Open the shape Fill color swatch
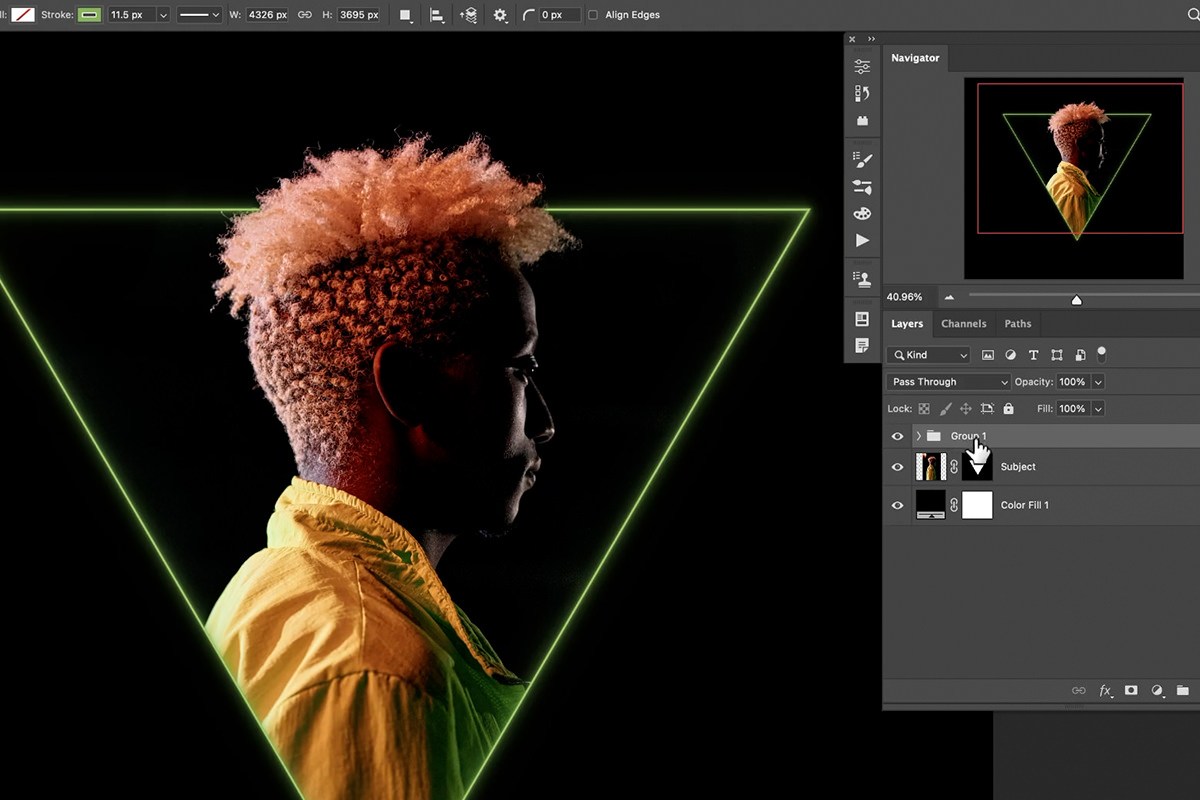This screenshot has width=1200, height=800. pos(22,15)
